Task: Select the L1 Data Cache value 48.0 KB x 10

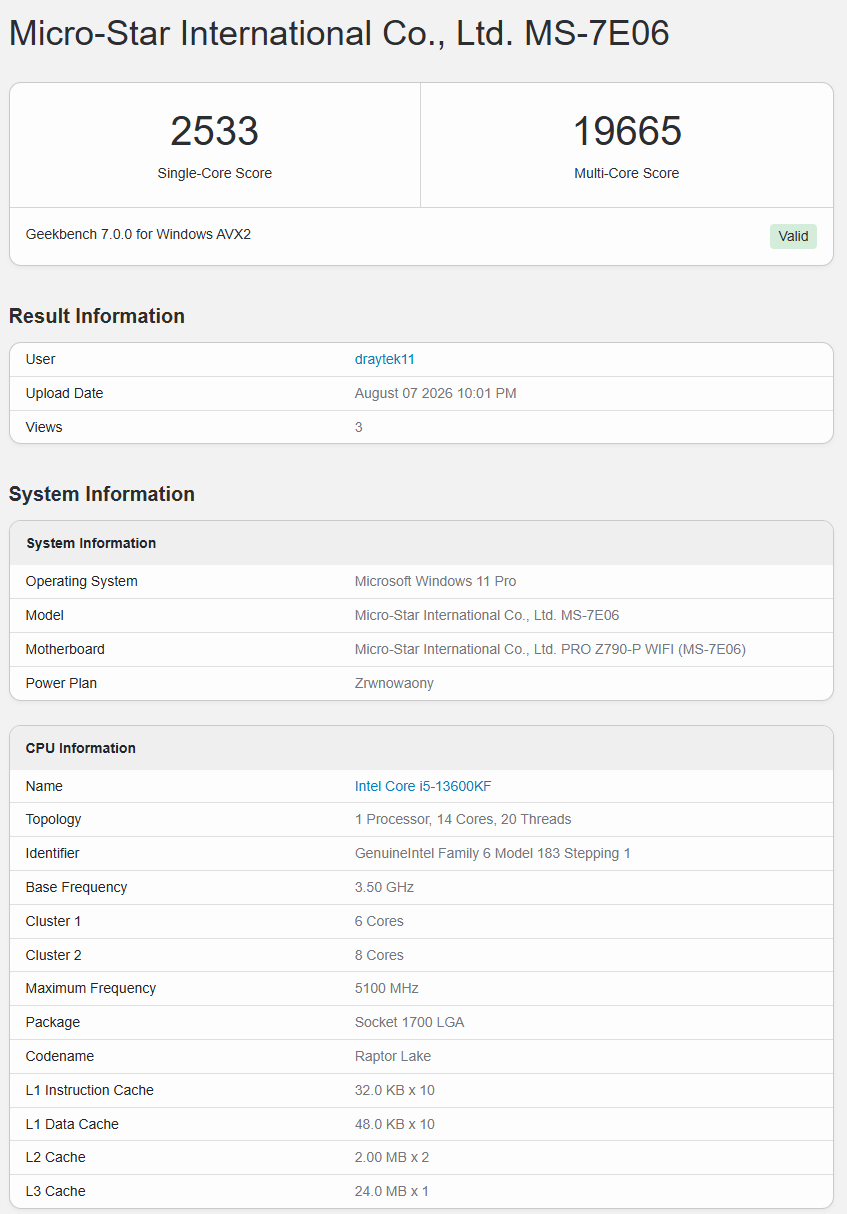Action: 395,1124
